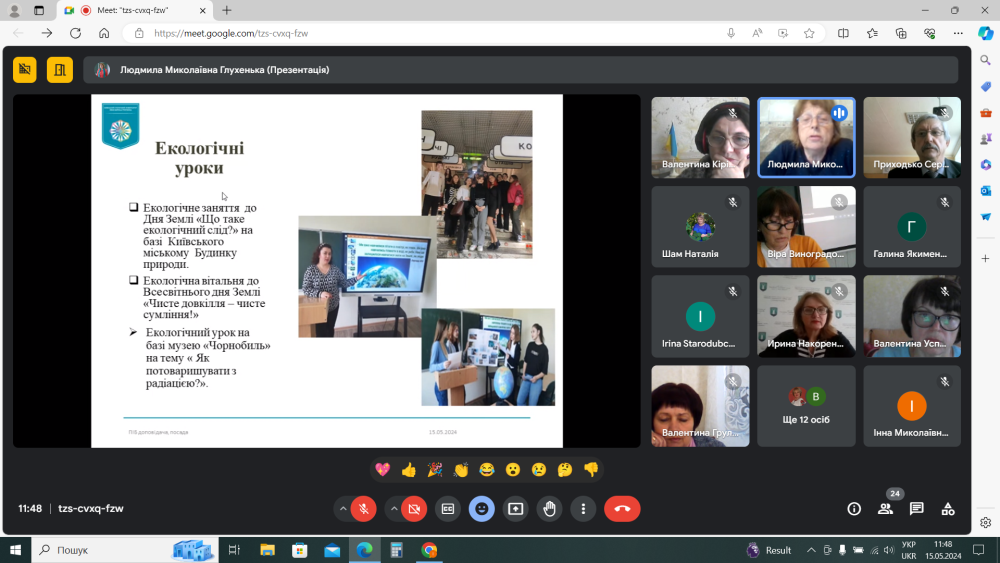Open the Windows taskbar search box "Пошук"

100,550
